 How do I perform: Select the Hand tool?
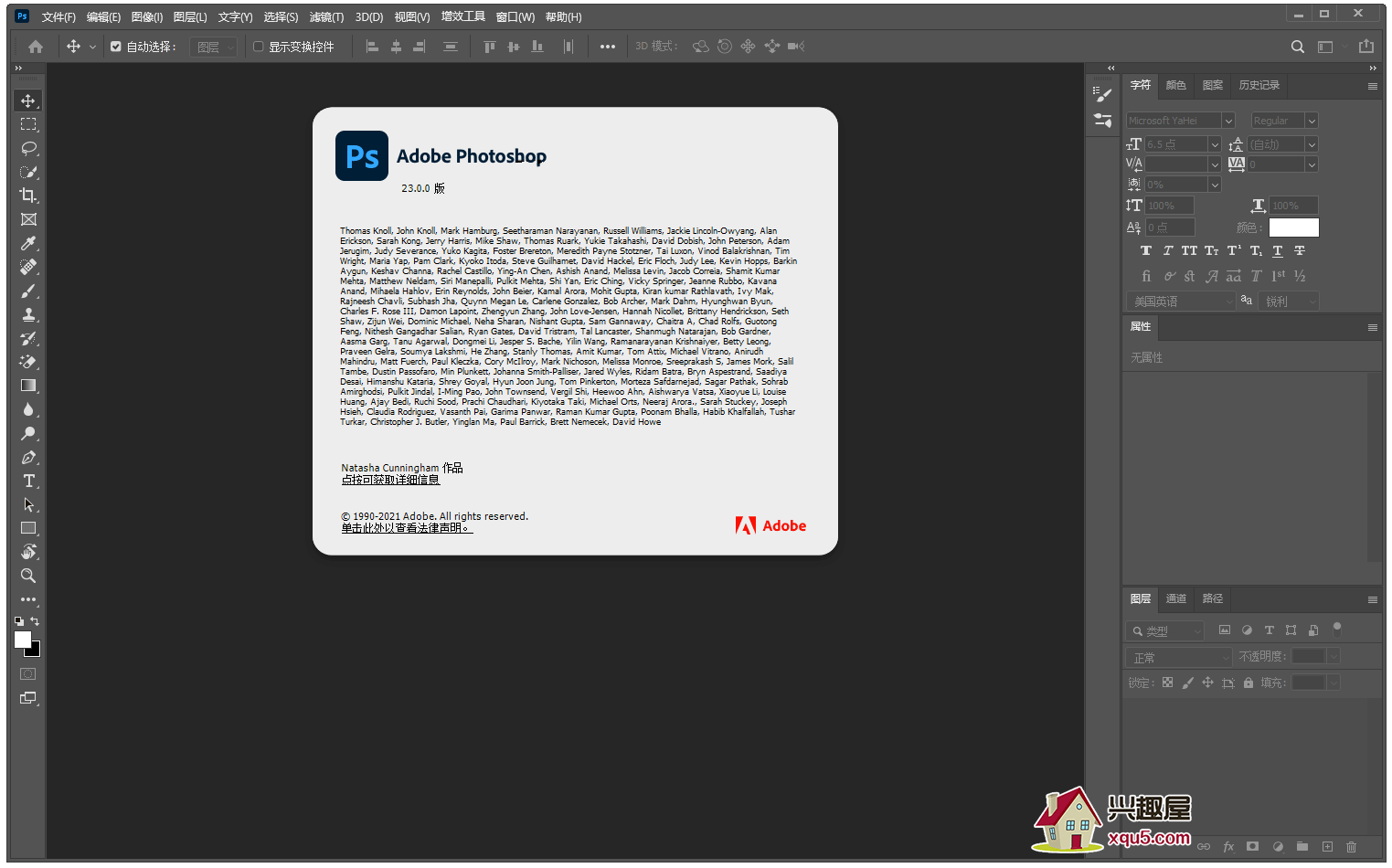28,552
